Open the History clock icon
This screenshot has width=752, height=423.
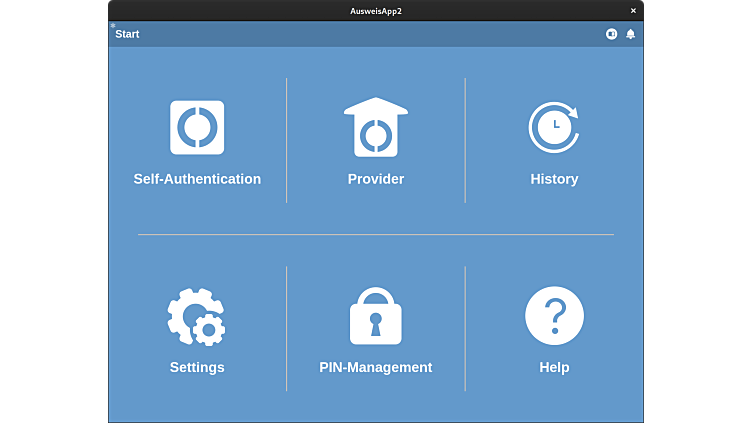(554, 127)
